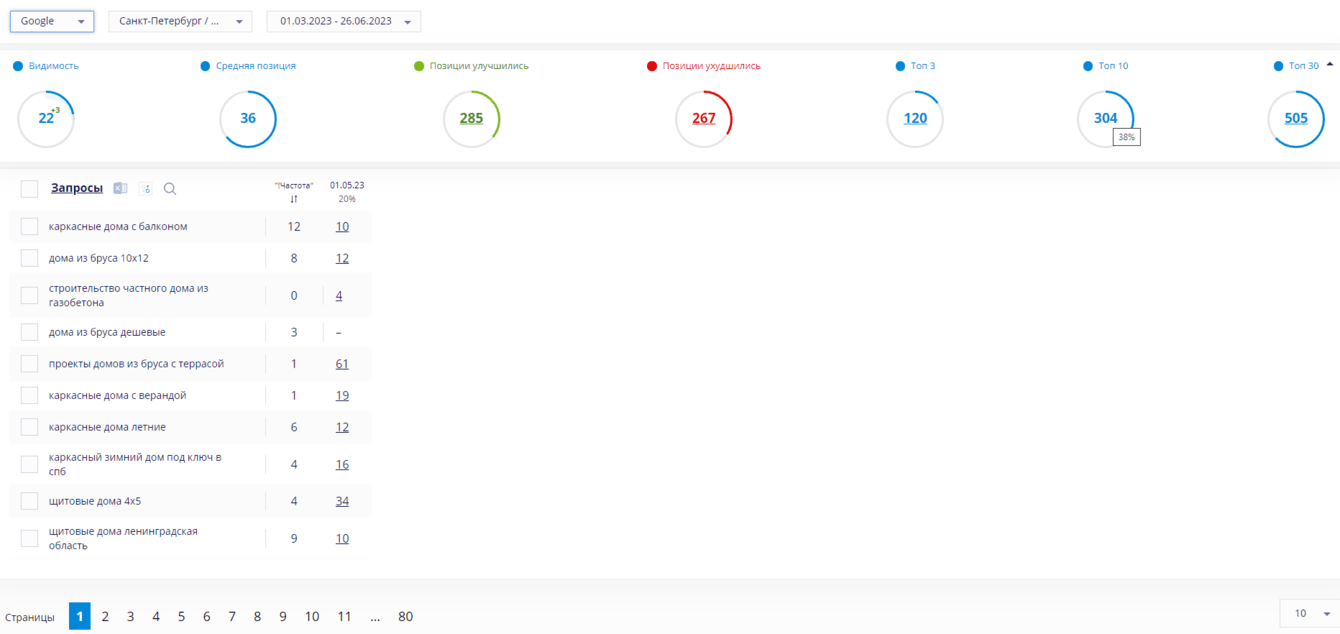1340x634 pixels.
Task: Check box for проекты домов из бруса с террасой
Action: [29, 364]
